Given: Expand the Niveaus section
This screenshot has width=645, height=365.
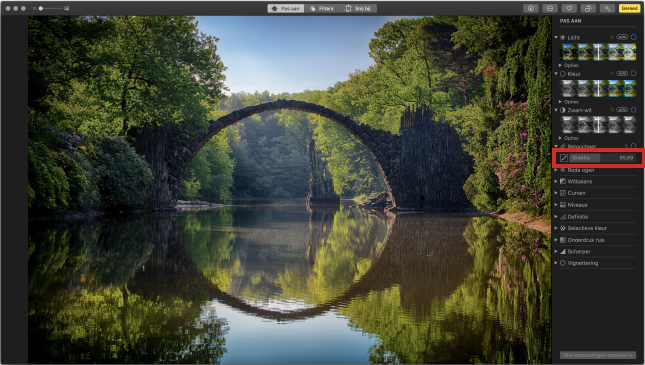Looking at the screenshot, I should coord(556,205).
